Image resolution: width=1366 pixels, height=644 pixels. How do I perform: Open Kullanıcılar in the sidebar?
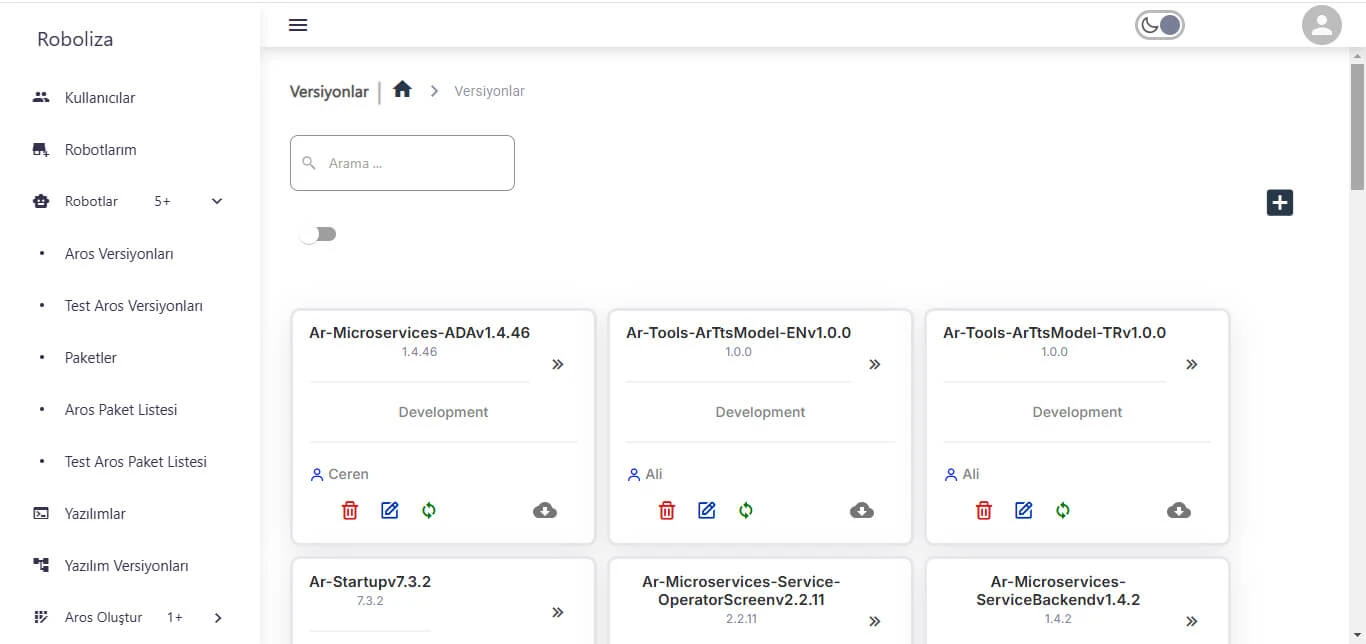pos(100,98)
